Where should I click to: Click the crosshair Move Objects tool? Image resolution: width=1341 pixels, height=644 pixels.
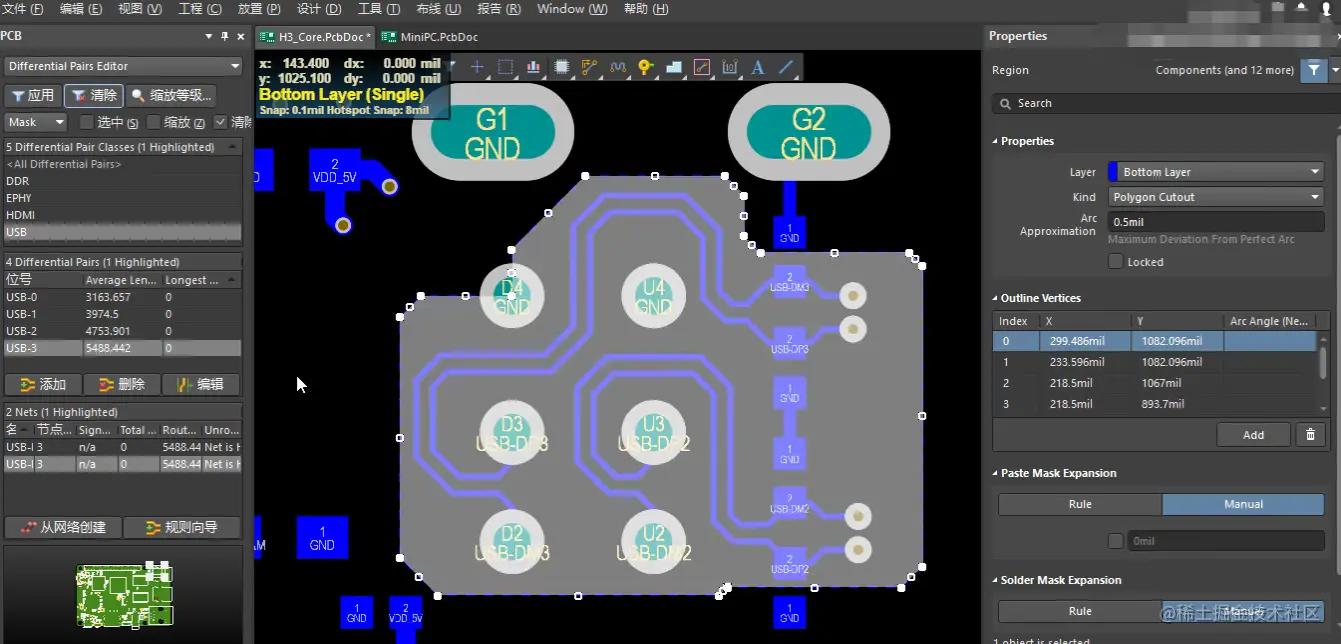[477, 67]
